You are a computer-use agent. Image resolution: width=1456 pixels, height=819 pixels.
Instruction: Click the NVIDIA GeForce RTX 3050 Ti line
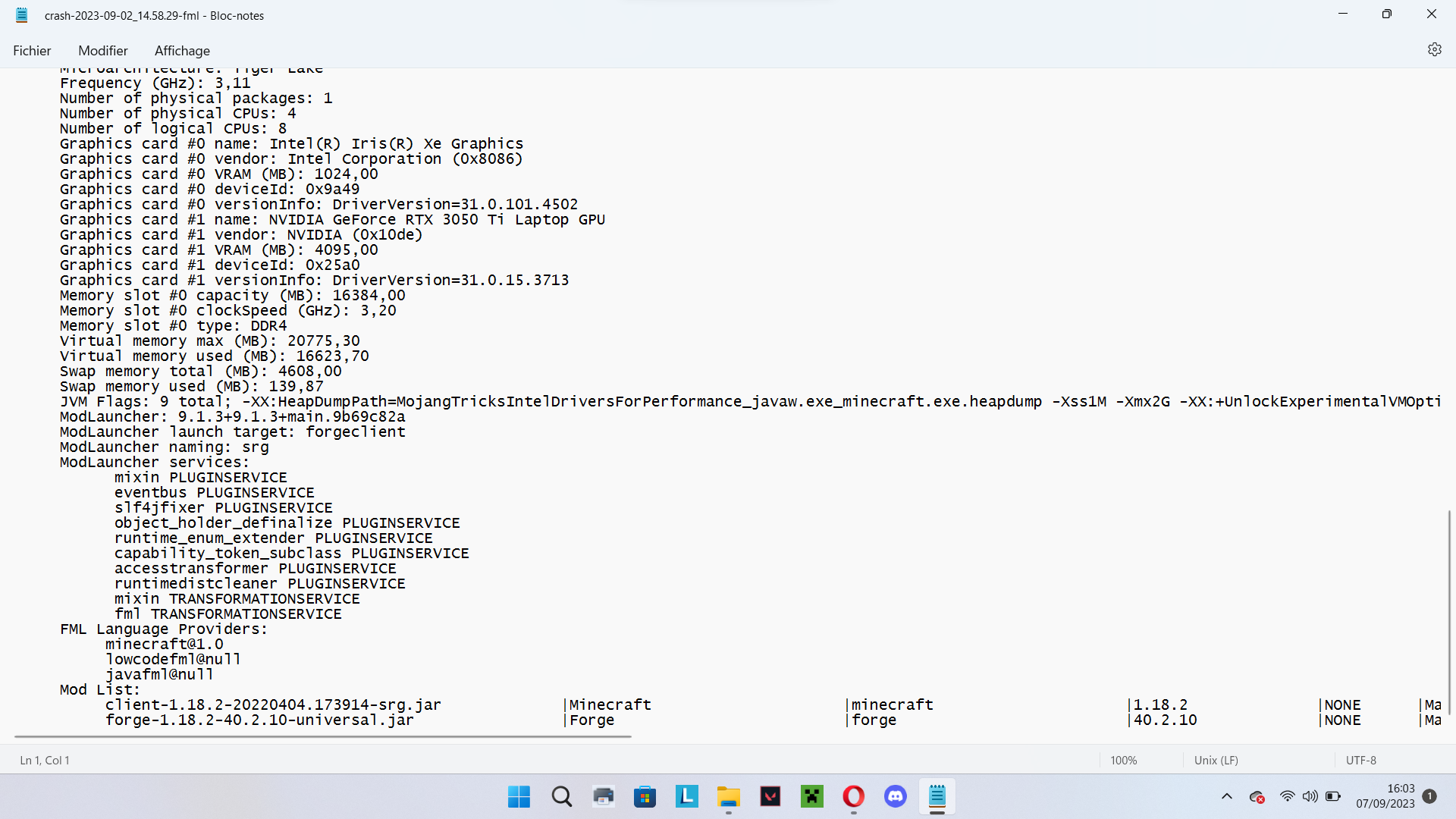tap(332, 220)
